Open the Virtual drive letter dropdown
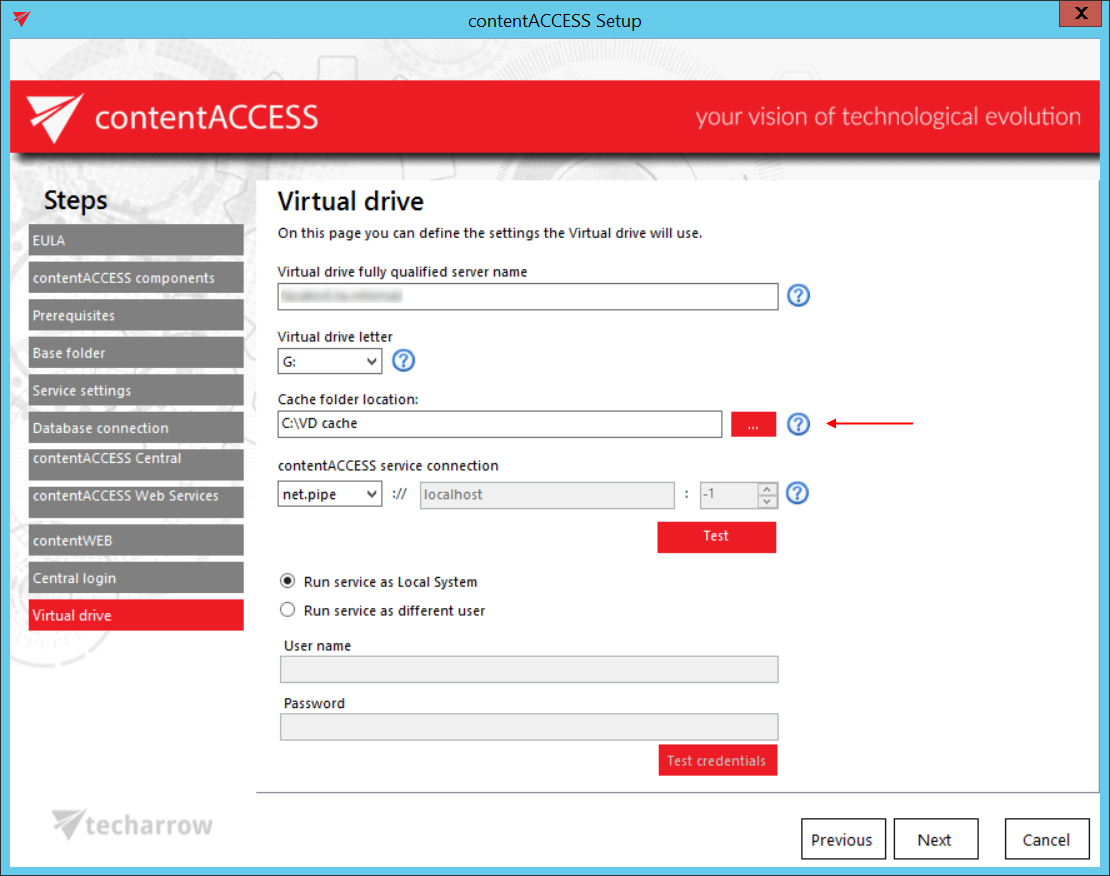The width and height of the screenshot is (1110, 876). (330, 361)
